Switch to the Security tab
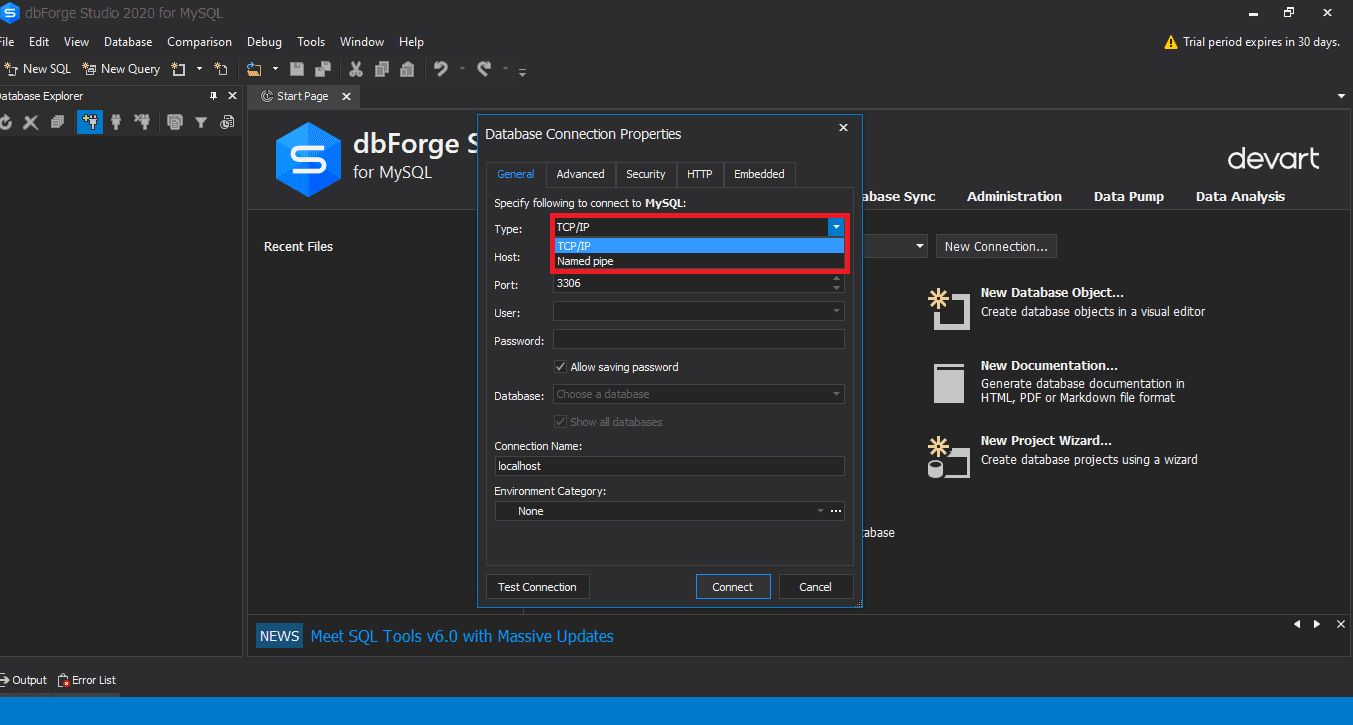The height and width of the screenshot is (725, 1353). [645, 174]
